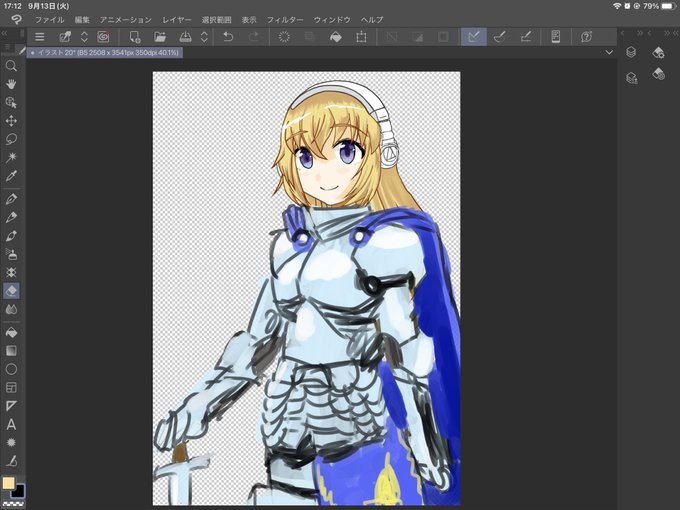Viewport: 680px width, 510px height.
Task: Select the Ruler tool
Action: (11, 406)
